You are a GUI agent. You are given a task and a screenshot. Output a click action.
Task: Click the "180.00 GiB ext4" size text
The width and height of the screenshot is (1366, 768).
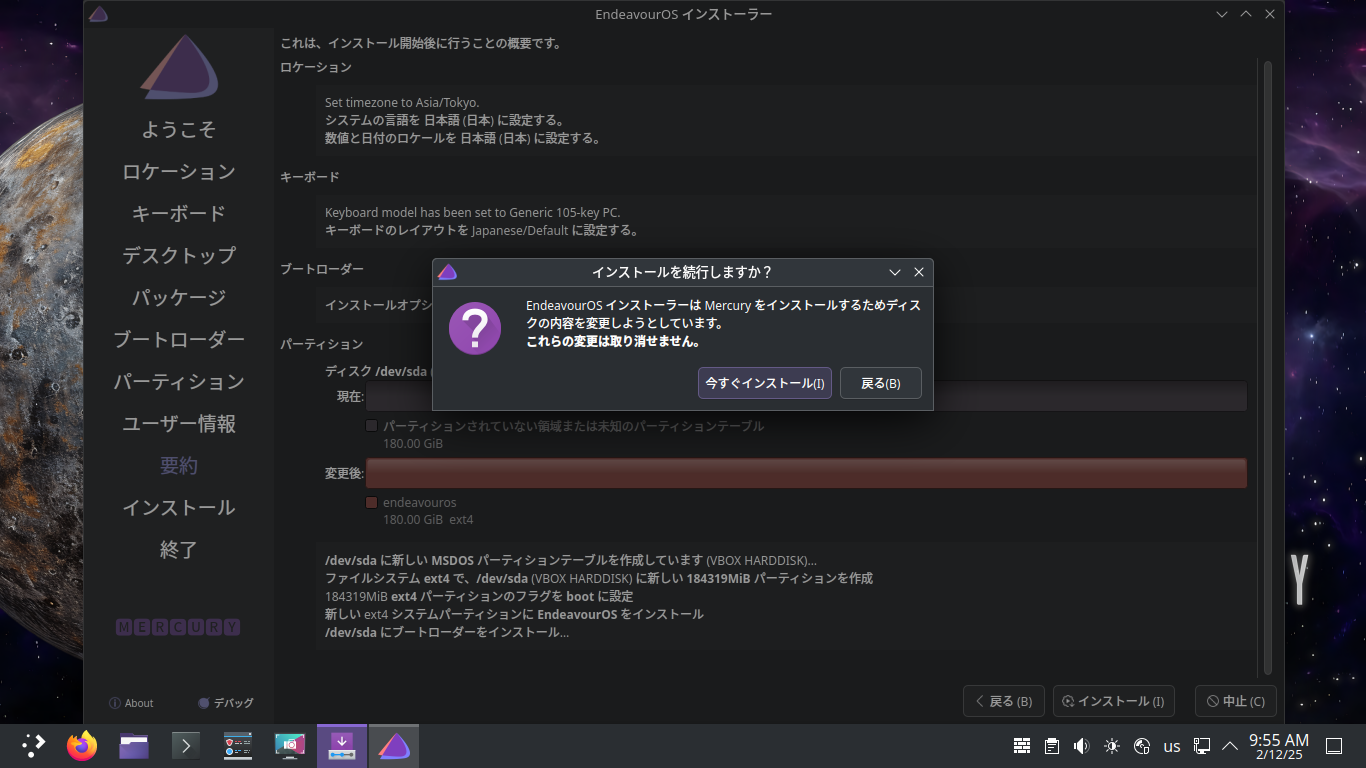point(428,520)
